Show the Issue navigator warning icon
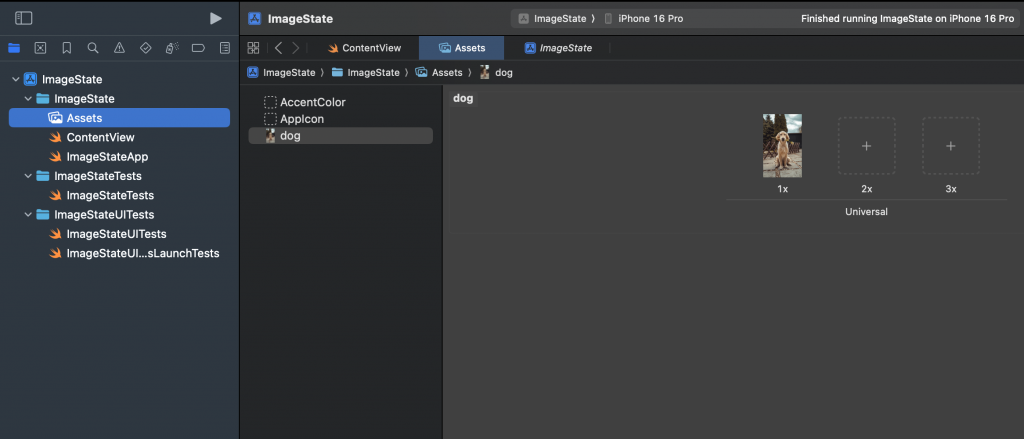Viewport: 1024px width, 439px height. (x=119, y=48)
